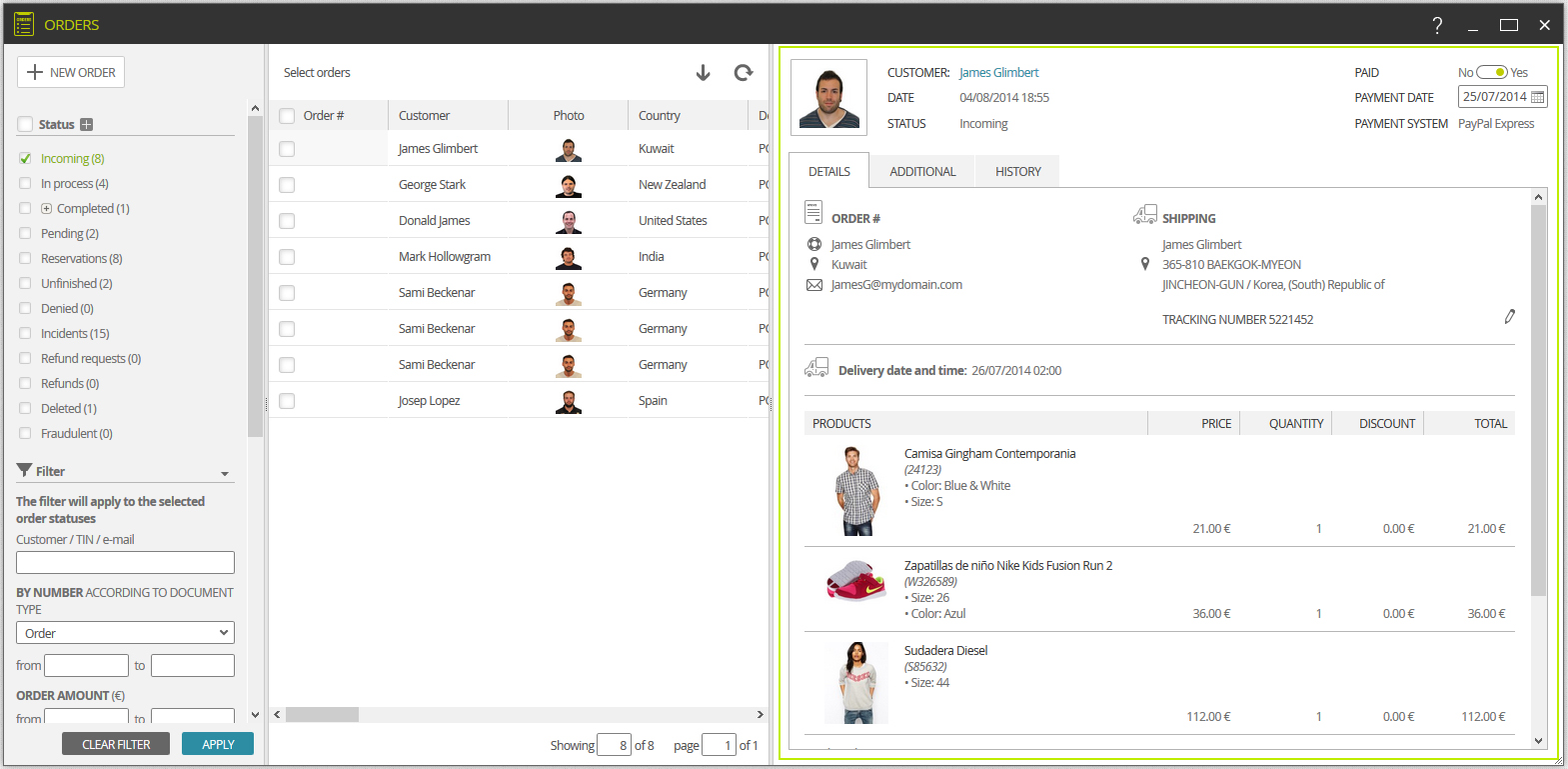Click the payment date field
Image resolution: width=1568 pixels, height=769 pixels.
pyautogui.click(x=1503, y=97)
